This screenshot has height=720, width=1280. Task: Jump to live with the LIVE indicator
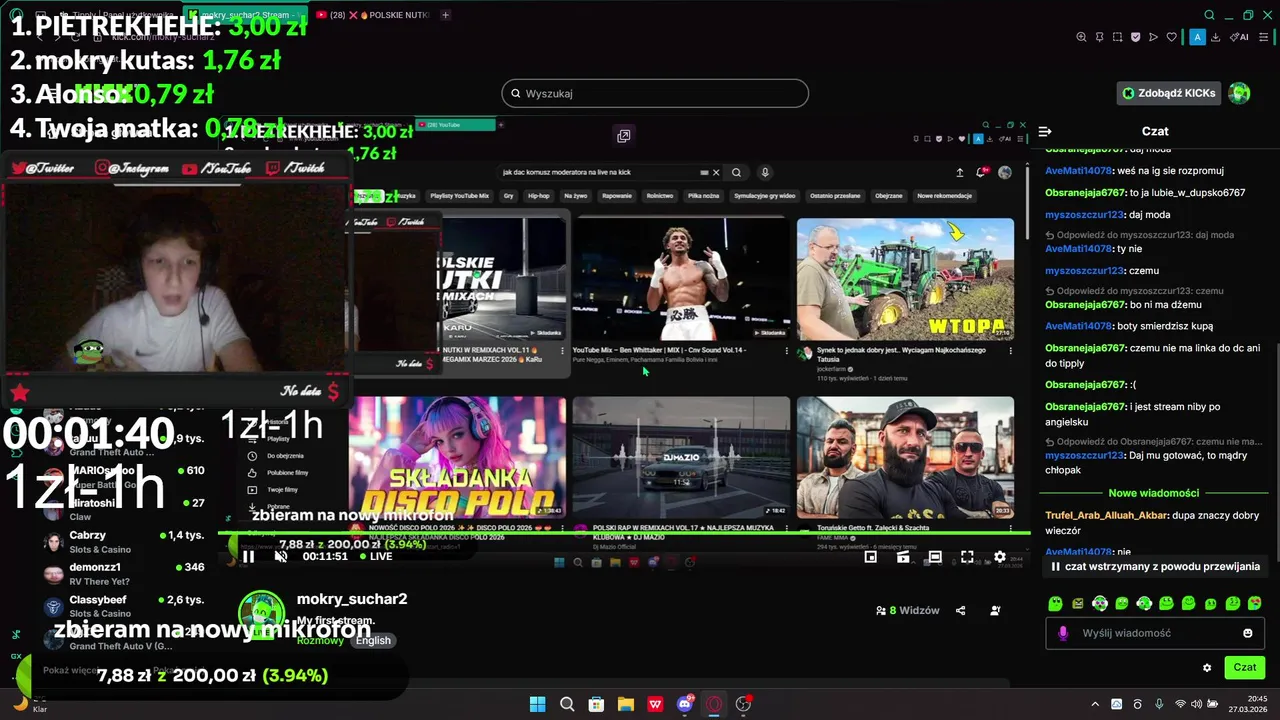coord(376,556)
